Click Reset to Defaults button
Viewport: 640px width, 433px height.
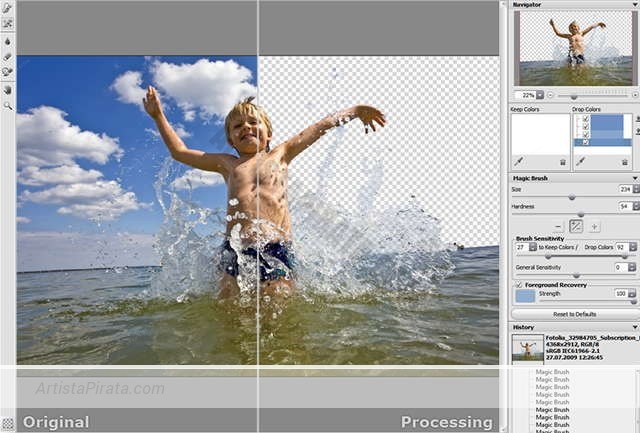pos(575,314)
